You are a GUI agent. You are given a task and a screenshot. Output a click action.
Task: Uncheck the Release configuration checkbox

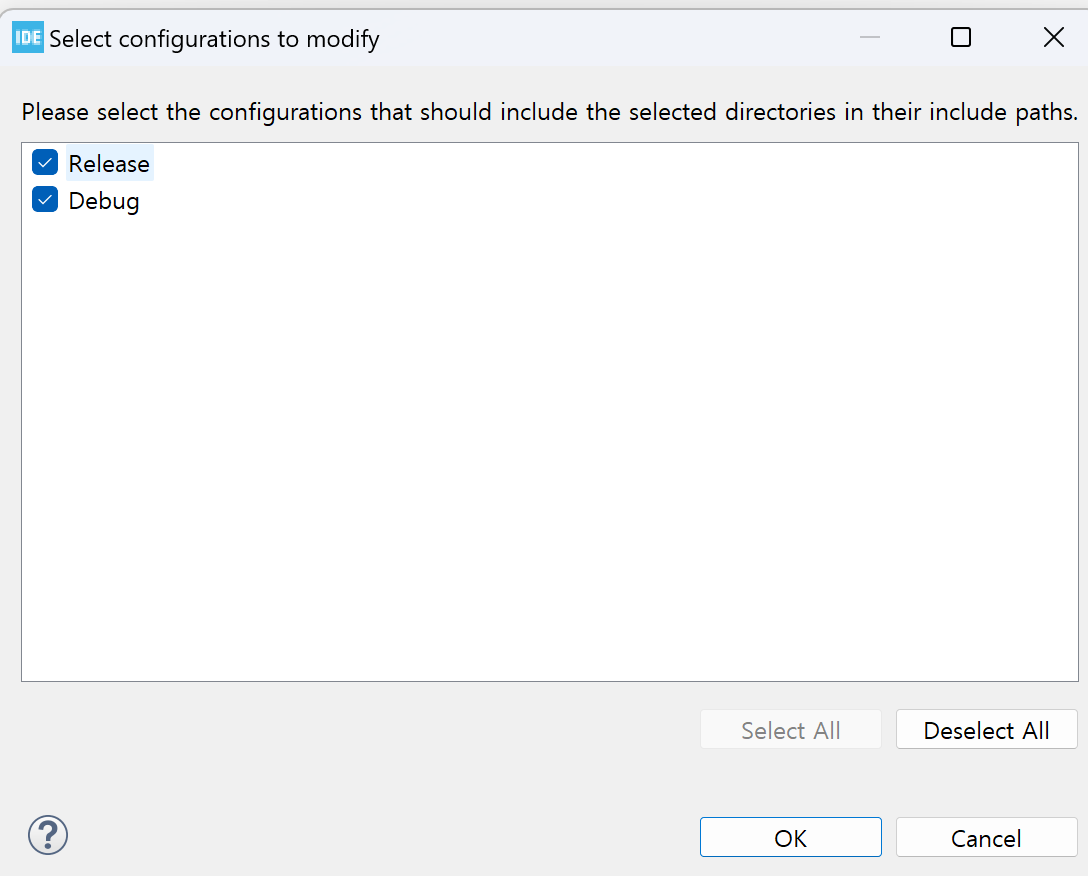pyautogui.click(x=45, y=163)
